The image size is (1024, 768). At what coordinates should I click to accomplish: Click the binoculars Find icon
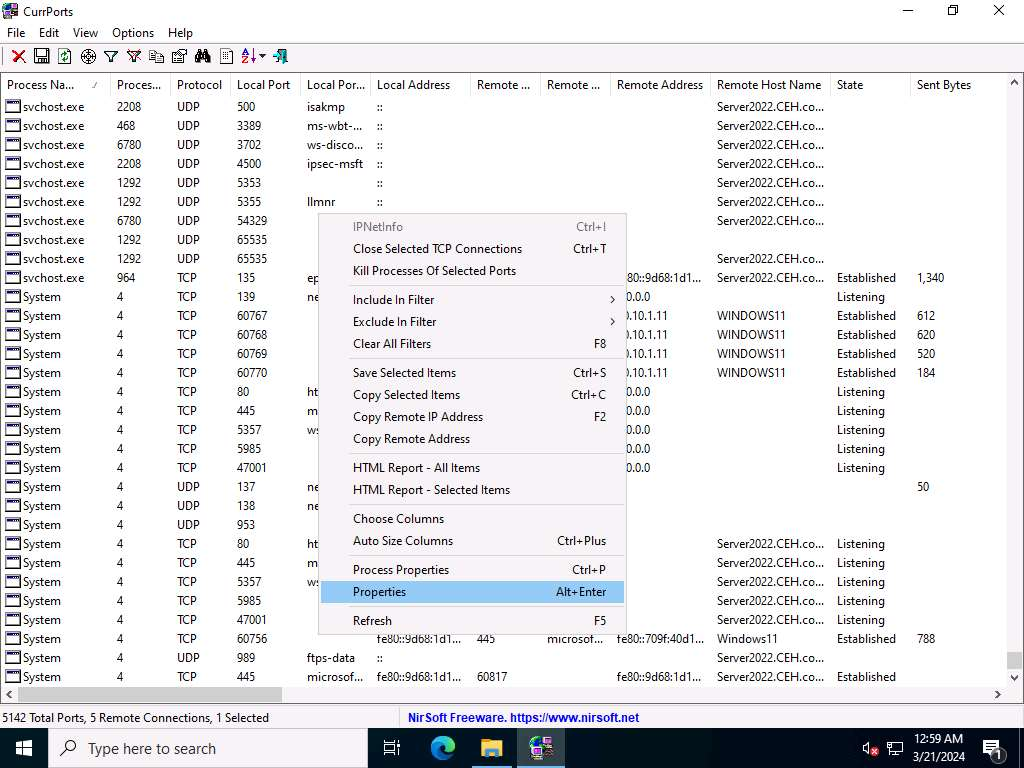pyautogui.click(x=203, y=57)
